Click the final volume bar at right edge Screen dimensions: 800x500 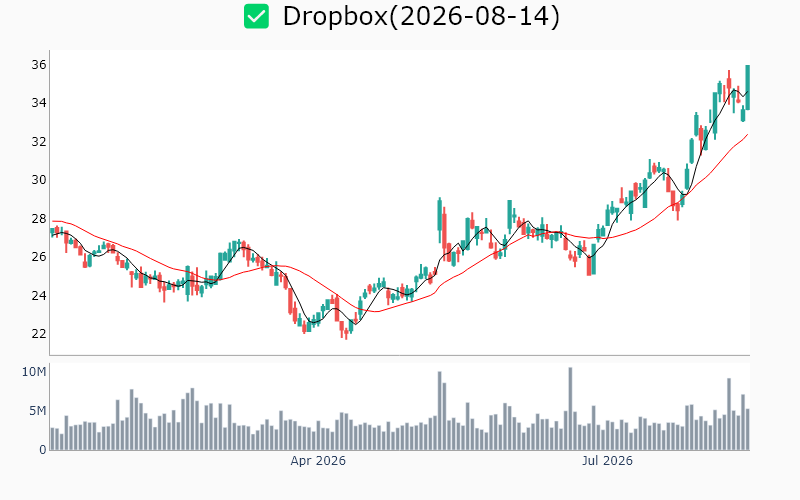747,430
